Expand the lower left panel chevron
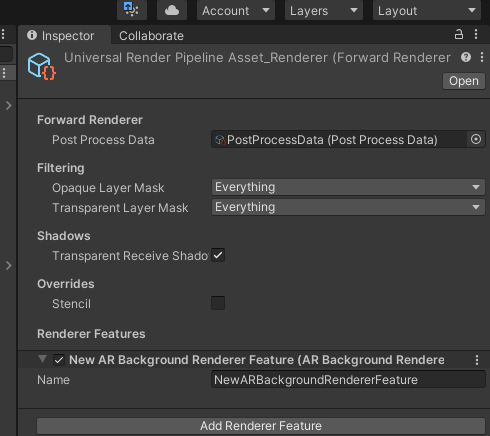The width and height of the screenshot is (490, 436). coord(9,266)
